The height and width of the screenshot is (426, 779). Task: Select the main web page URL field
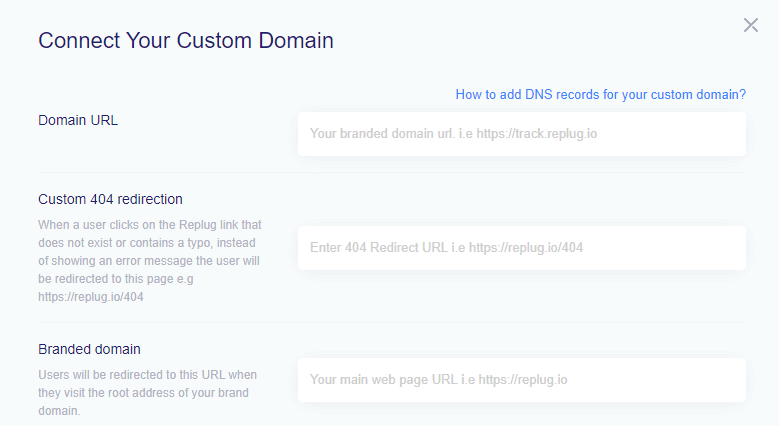522,380
